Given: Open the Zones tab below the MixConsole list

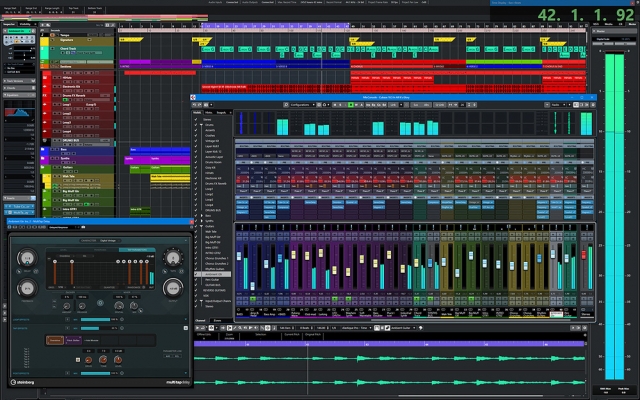Looking at the screenshot, I should pos(218,320).
